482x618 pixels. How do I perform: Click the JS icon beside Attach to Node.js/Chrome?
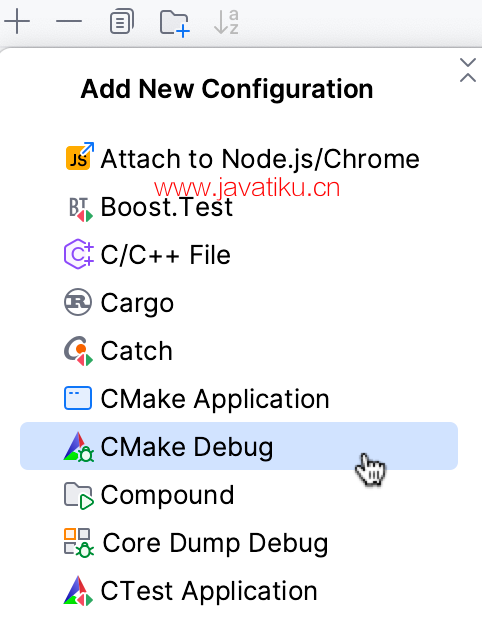pyautogui.click(x=79, y=156)
